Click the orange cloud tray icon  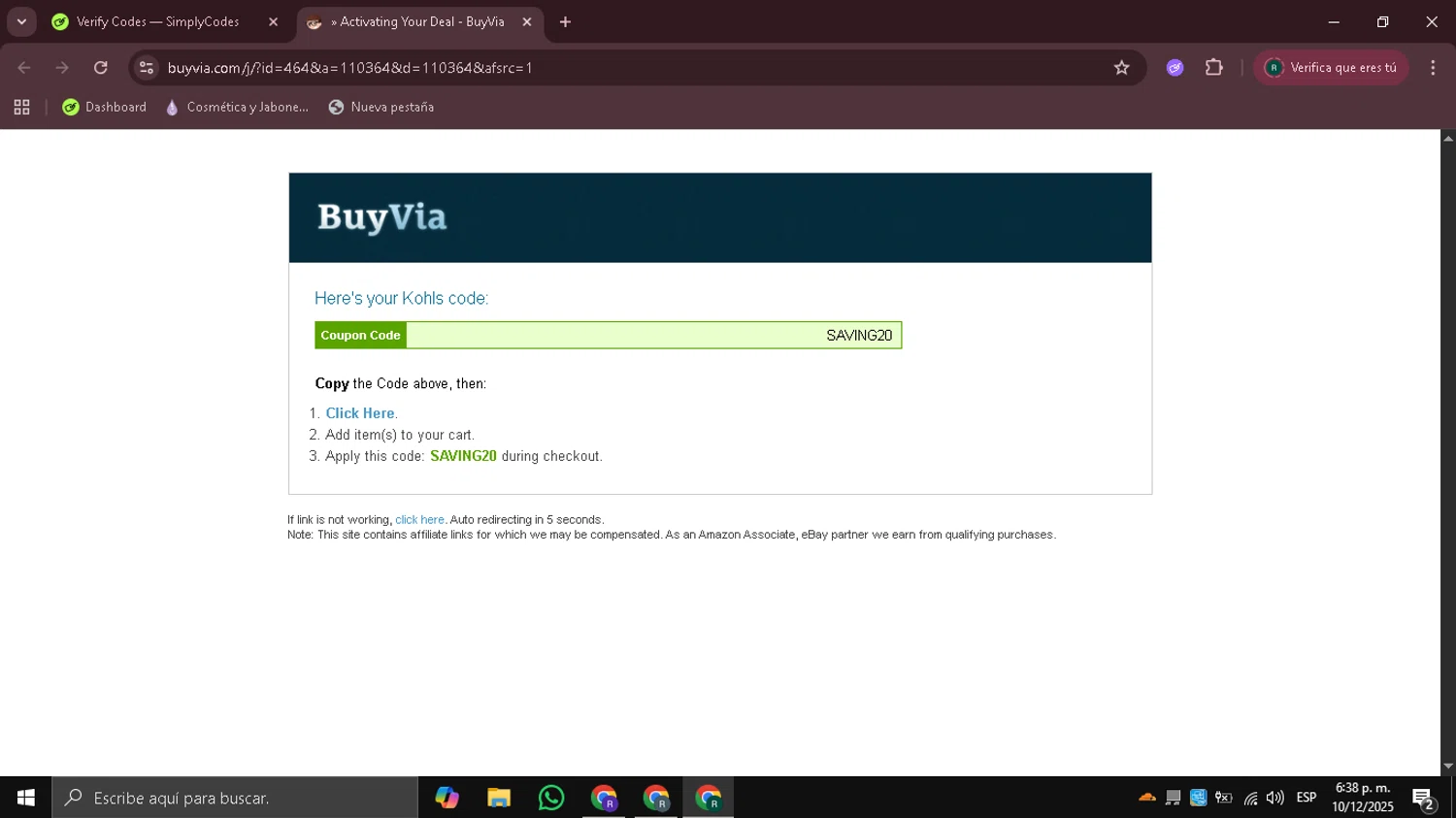pyautogui.click(x=1147, y=798)
